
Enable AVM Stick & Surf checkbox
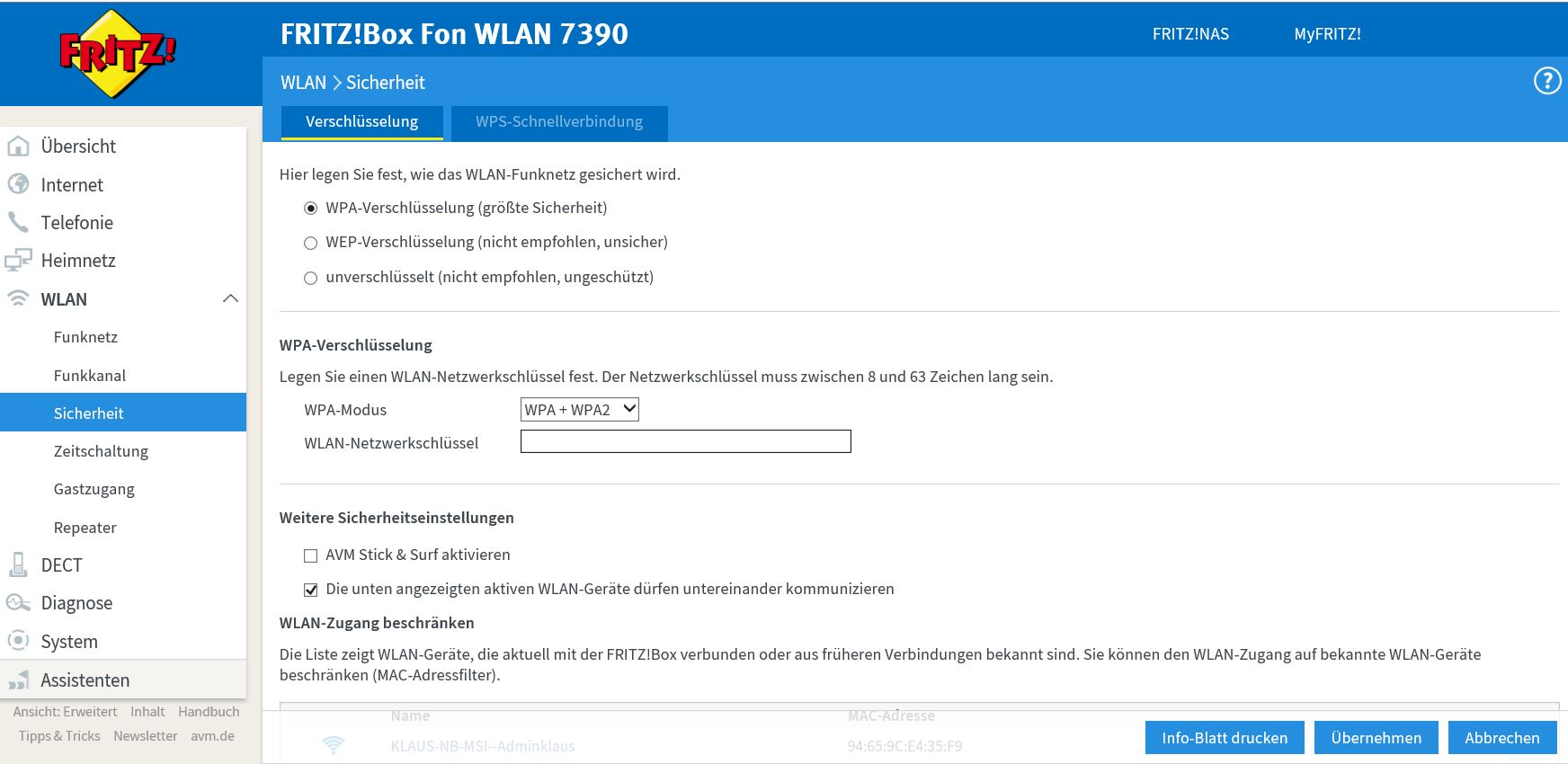(311, 555)
